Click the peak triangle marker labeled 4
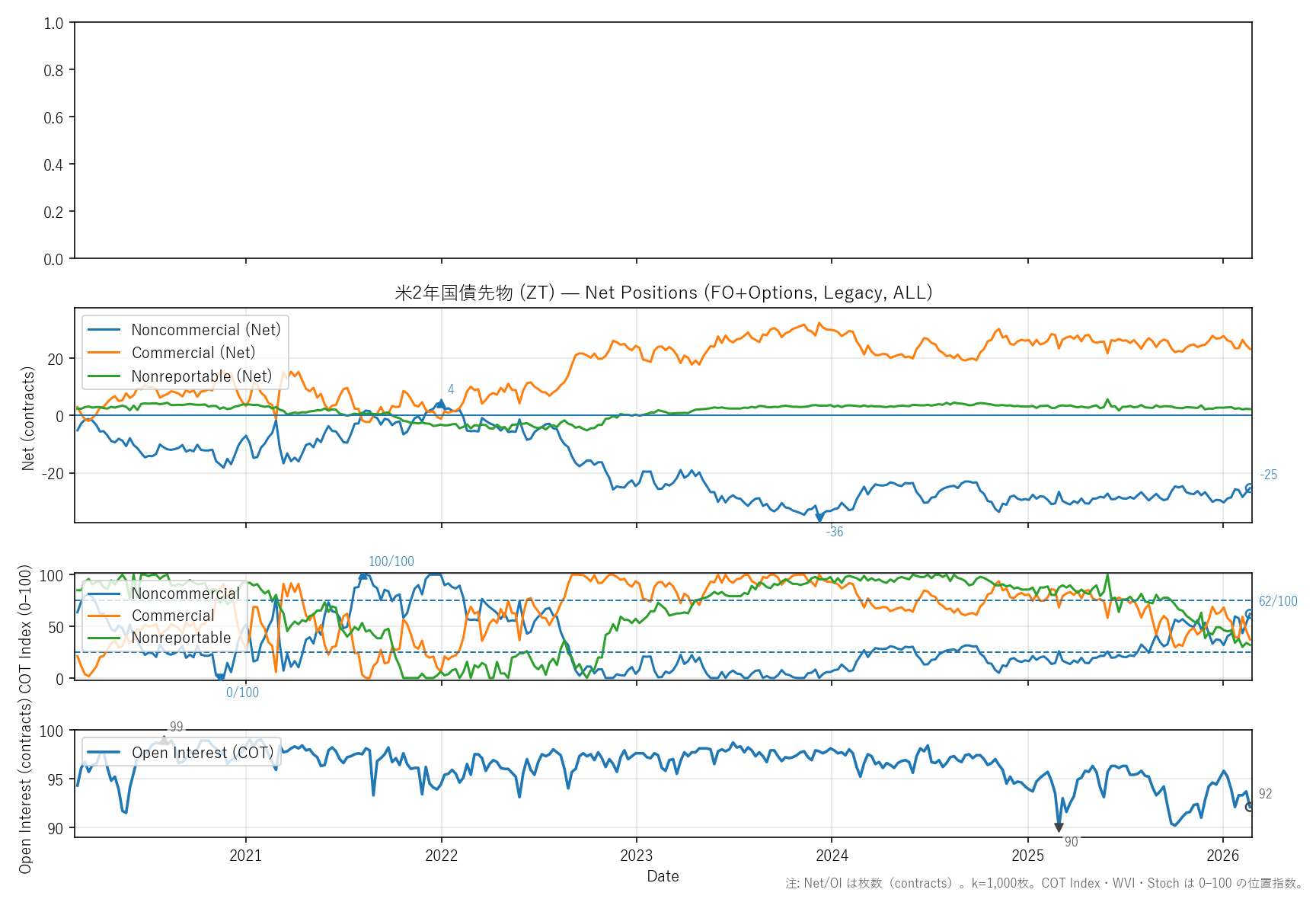The height and width of the screenshot is (899, 1316). [x=441, y=403]
